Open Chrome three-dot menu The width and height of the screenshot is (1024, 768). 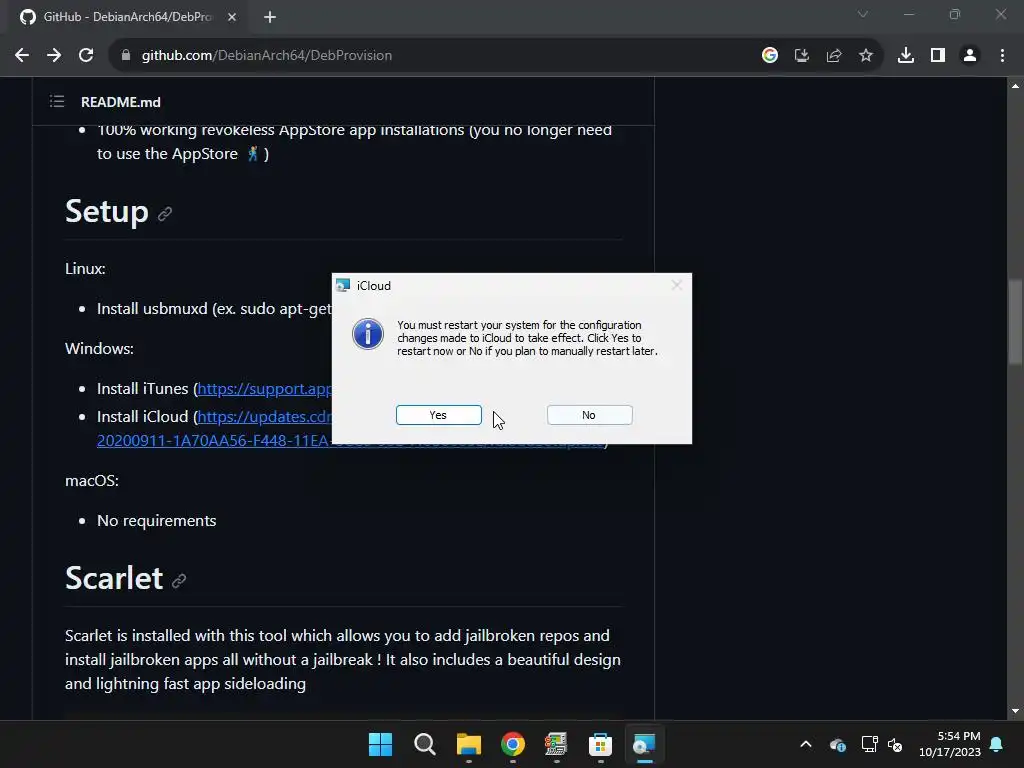[x=1002, y=56]
